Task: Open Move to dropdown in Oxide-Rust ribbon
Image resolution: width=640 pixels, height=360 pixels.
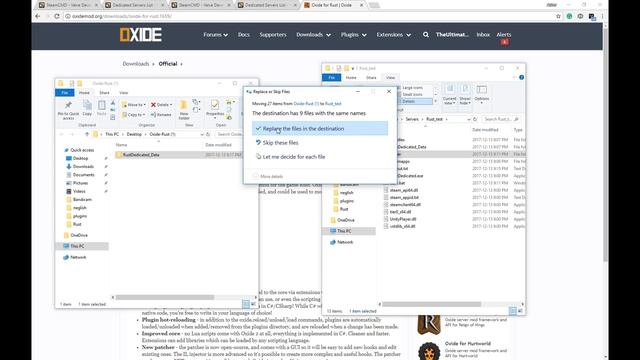Action: point(133,105)
